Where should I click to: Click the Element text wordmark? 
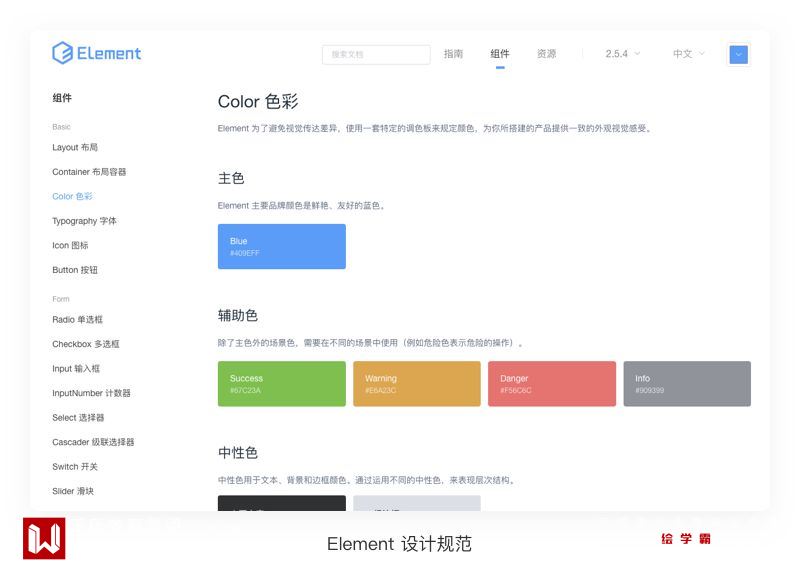click(x=109, y=54)
